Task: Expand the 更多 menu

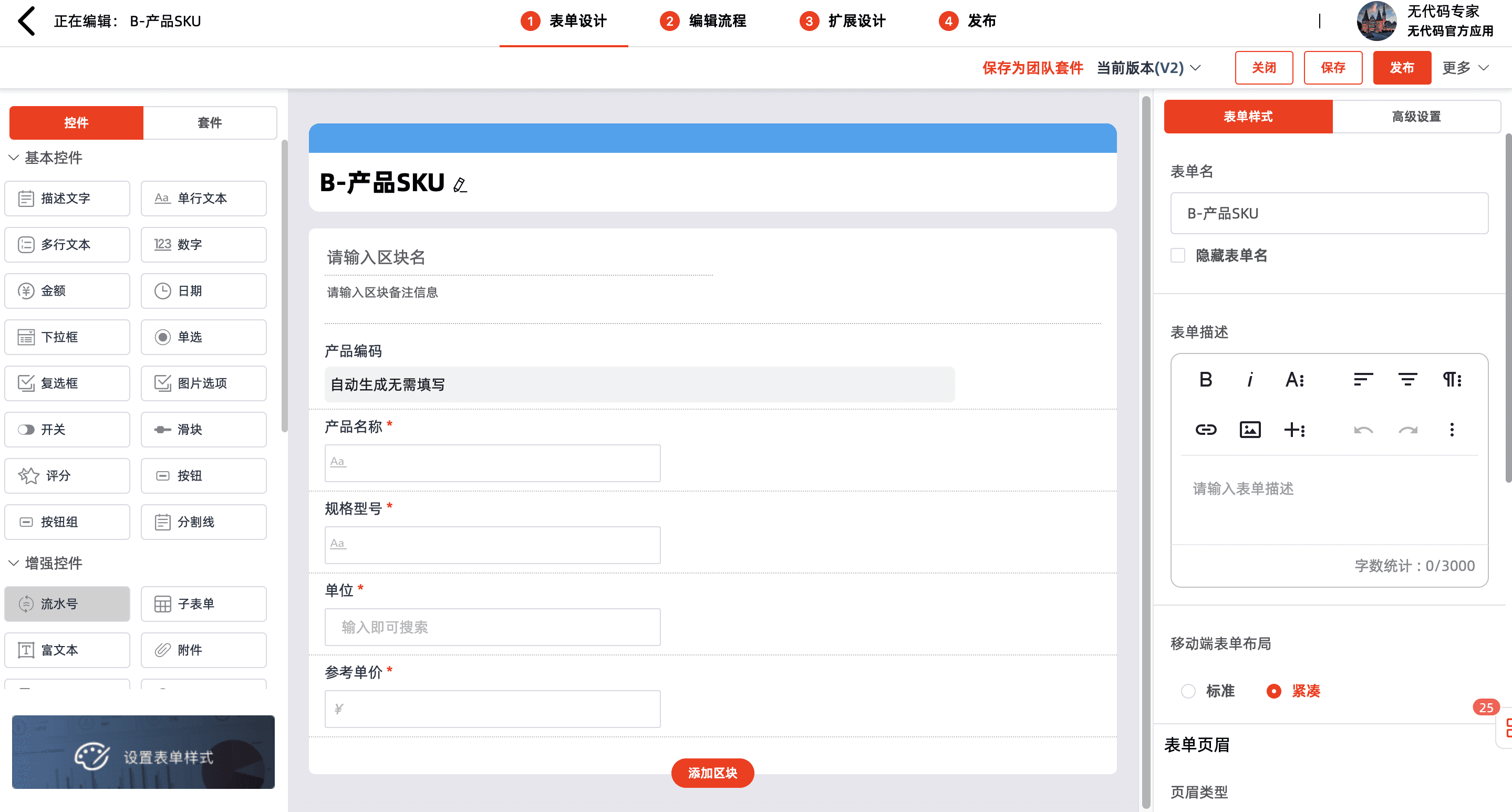Action: 1465,68
